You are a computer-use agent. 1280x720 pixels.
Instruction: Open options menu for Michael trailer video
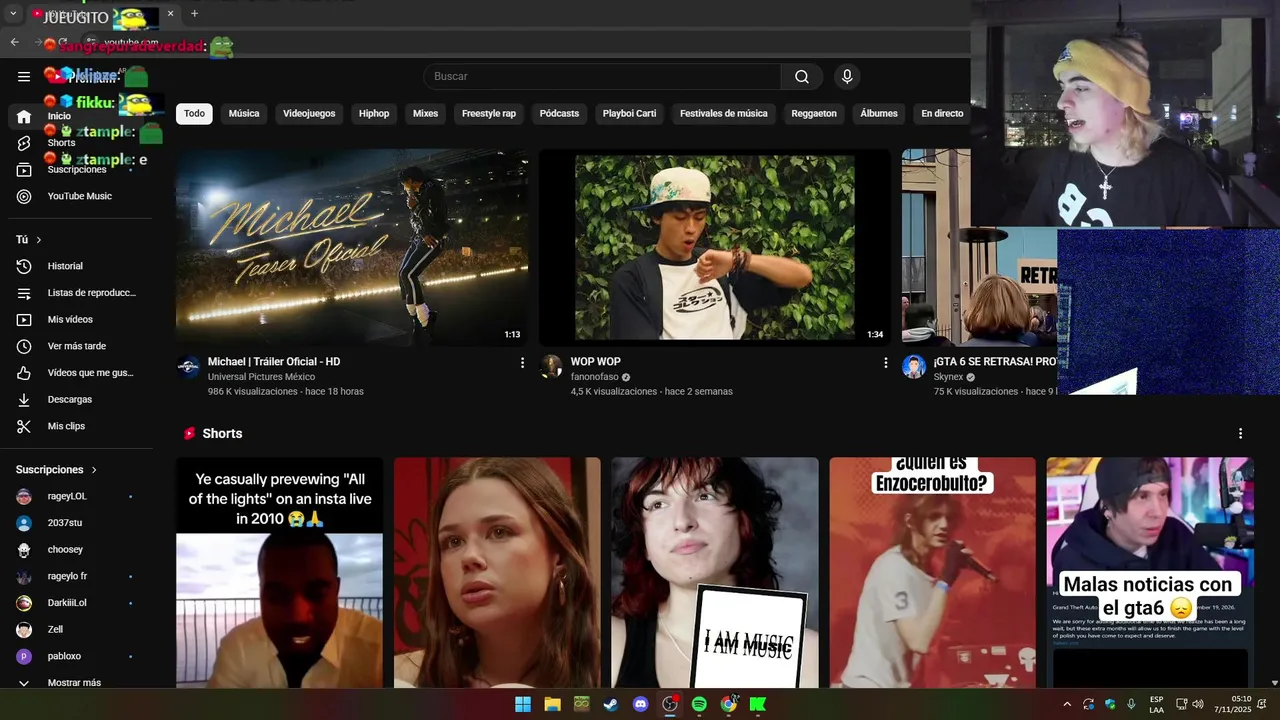click(x=522, y=363)
